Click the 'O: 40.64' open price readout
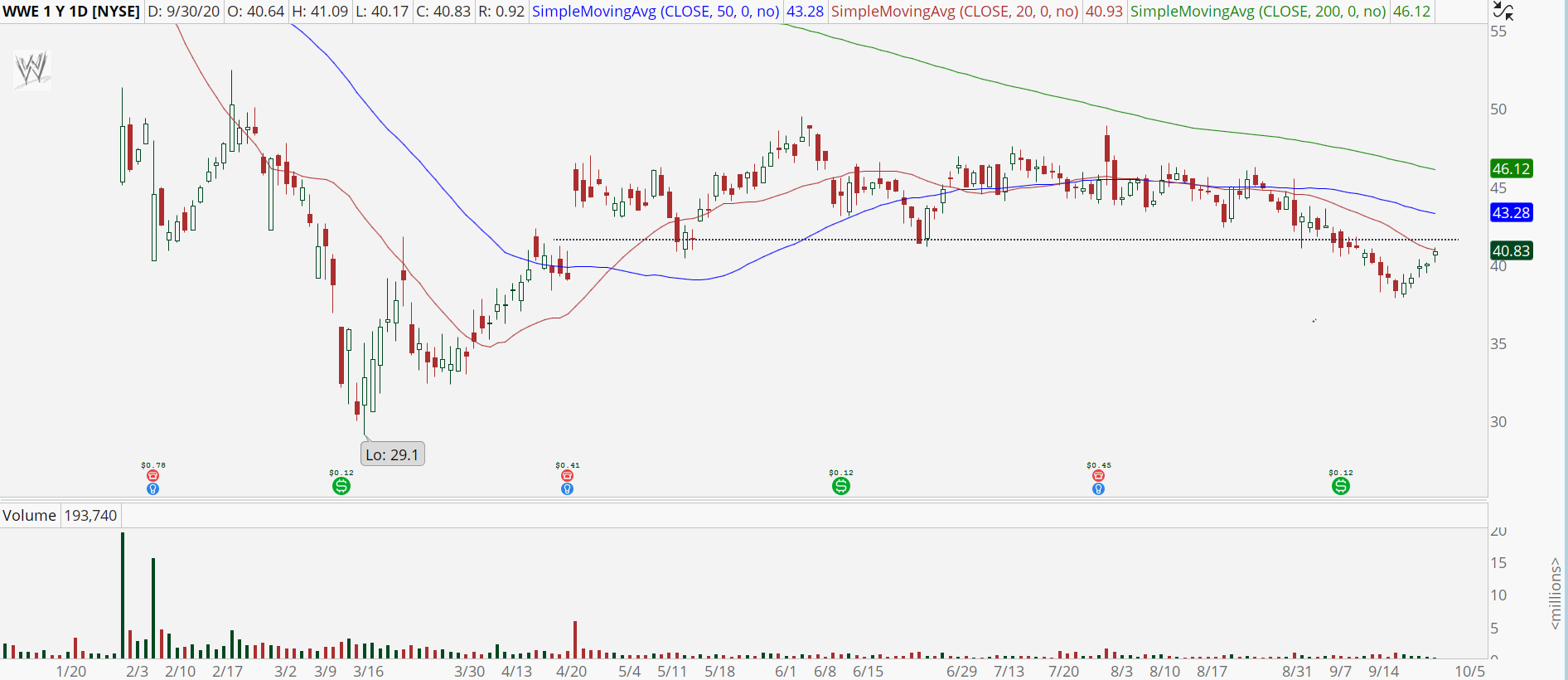 click(x=256, y=12)
